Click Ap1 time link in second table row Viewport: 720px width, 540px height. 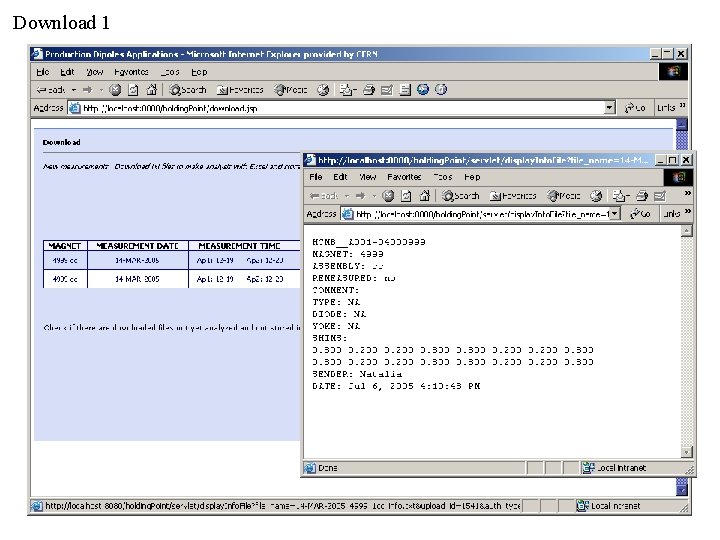[x=215, y=279]
